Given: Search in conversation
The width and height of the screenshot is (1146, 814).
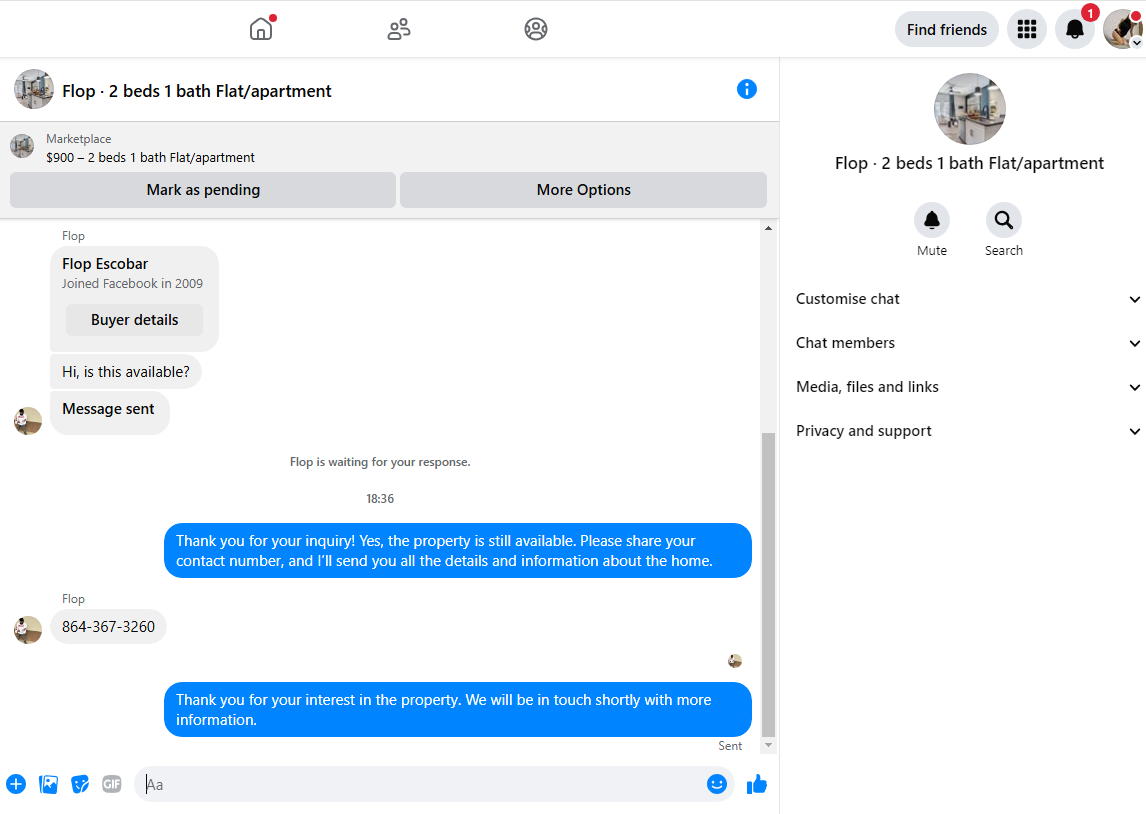Looking at the screenshot, I should (1003, 229).
